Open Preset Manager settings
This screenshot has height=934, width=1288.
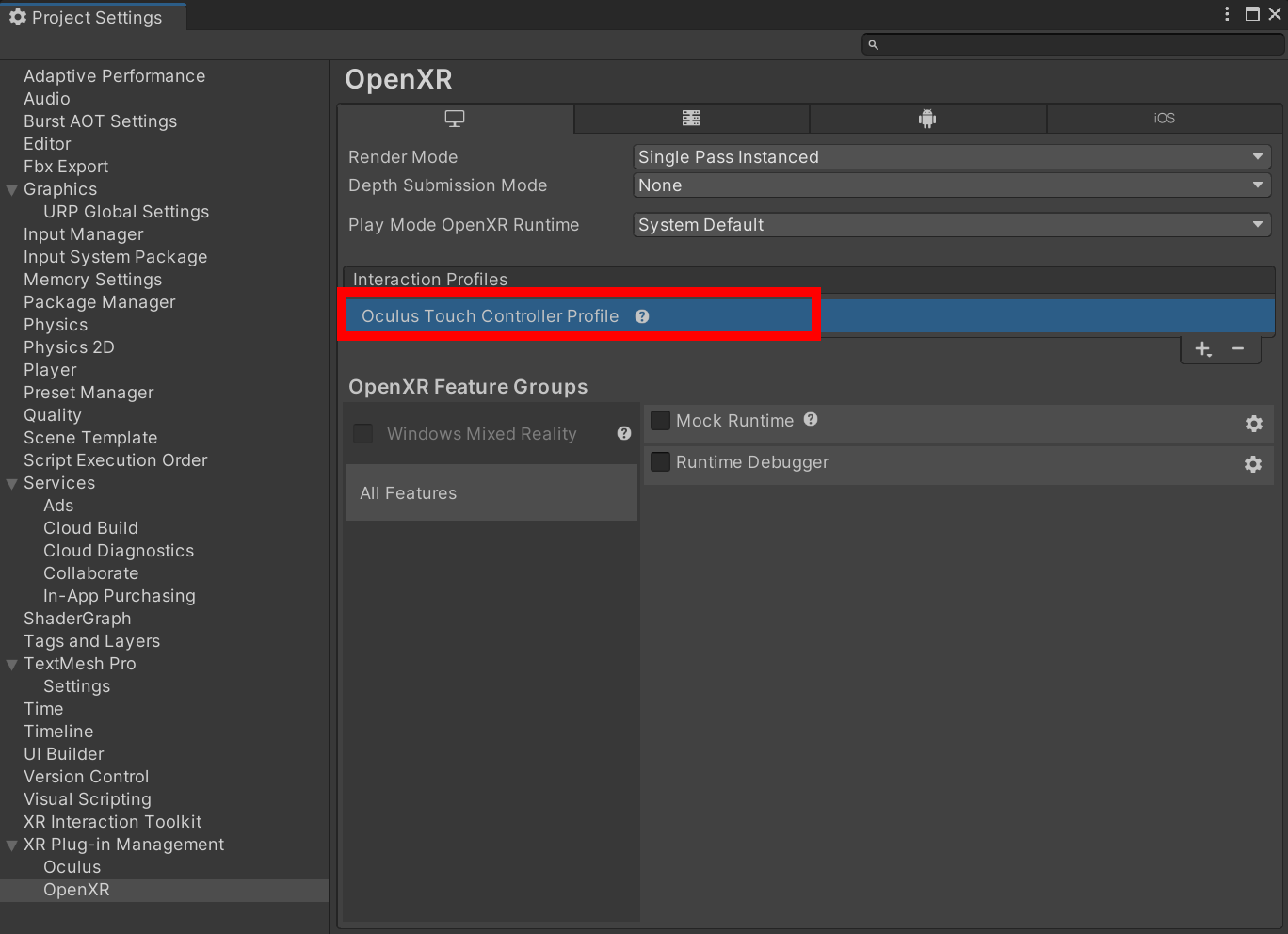click(89, 393)
